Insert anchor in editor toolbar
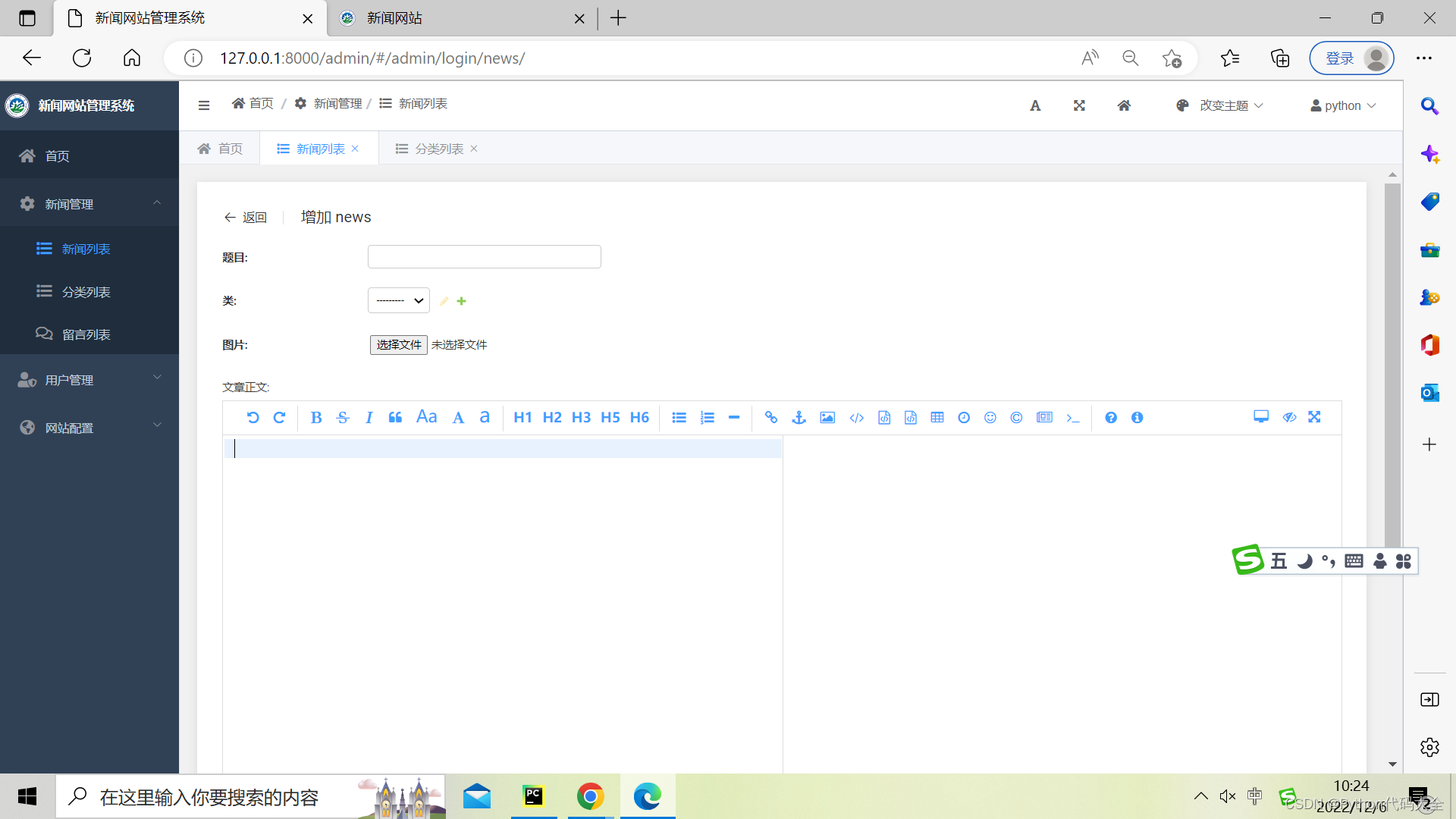 tap(799, 418)
